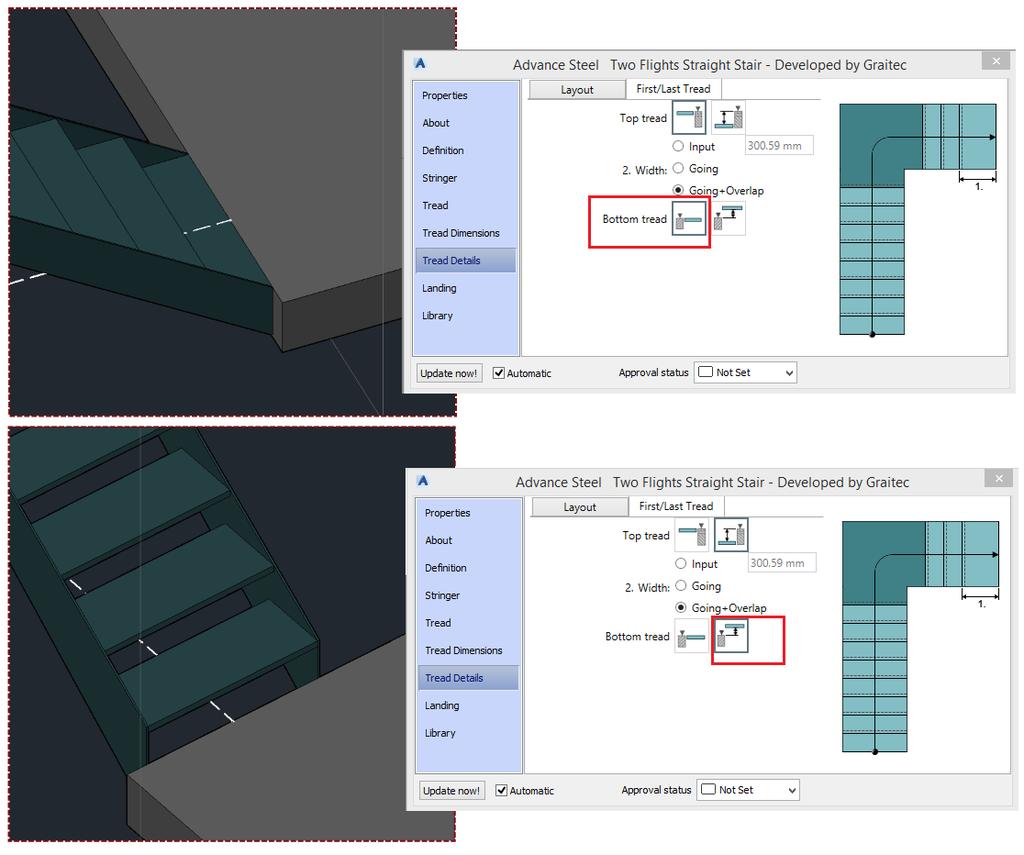Select offset Top tread icon in lower dialog
Image resolution: width=1024 pixels, height=855 pixels.
click(731, 536)
